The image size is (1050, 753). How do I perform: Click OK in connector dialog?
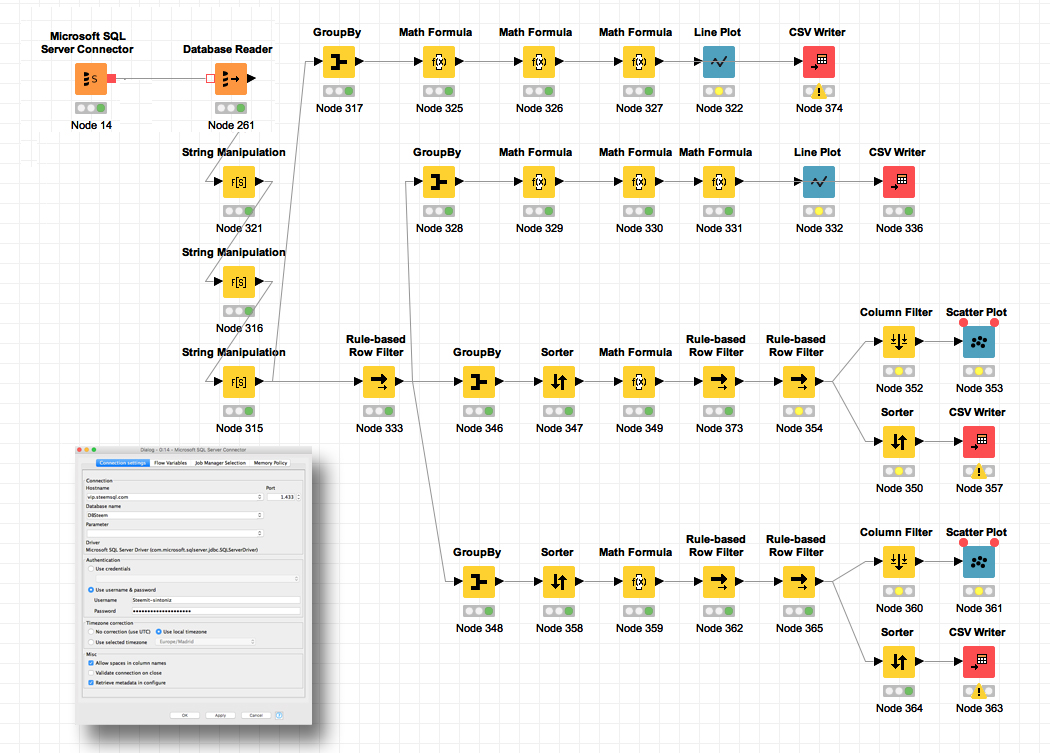point(185,715)
